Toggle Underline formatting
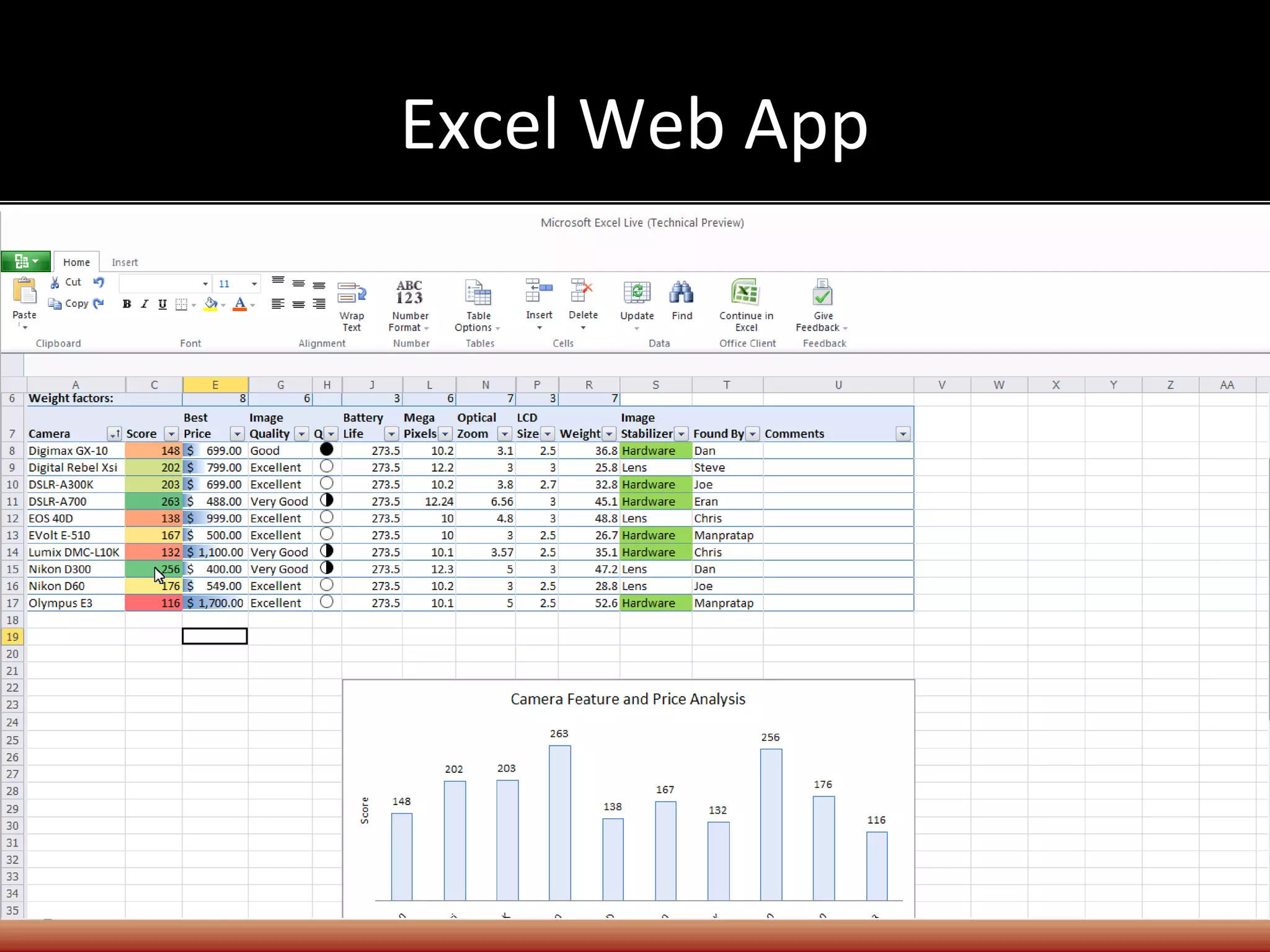1270x952 pixels. click(162, 304)
